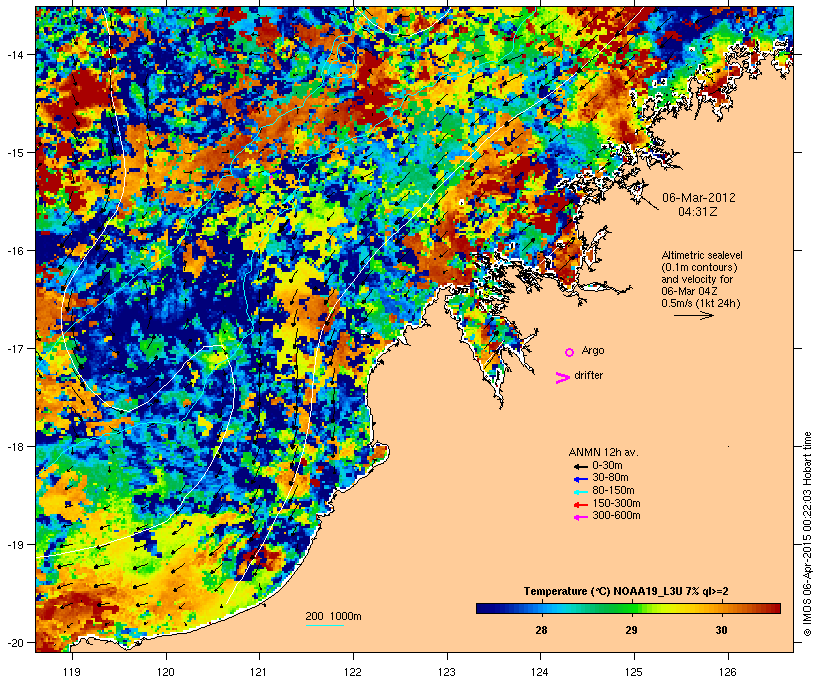Click the longitude label 120
The height and width of the screenshot is (680, 820).
coord(166,672)
